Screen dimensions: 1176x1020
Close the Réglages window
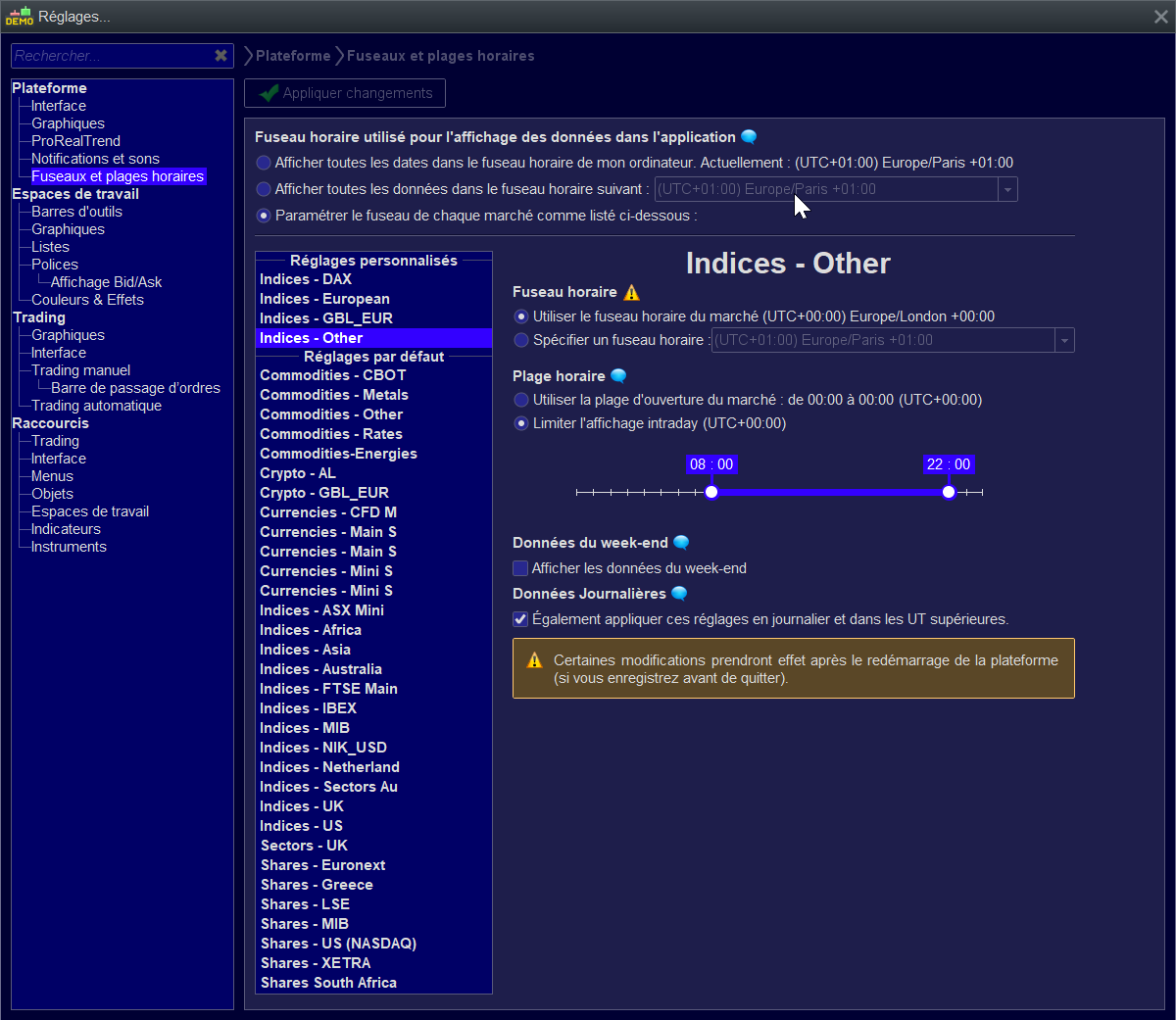(x=1161, y=17)
